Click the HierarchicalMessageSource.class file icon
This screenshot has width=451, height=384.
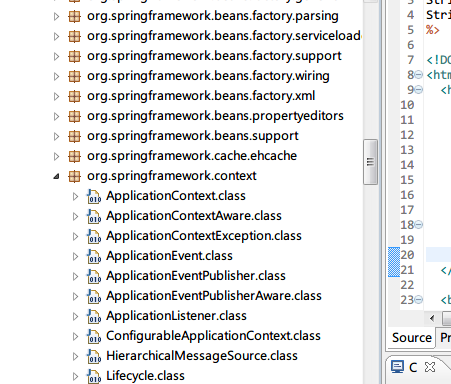[x=94, y=356]
